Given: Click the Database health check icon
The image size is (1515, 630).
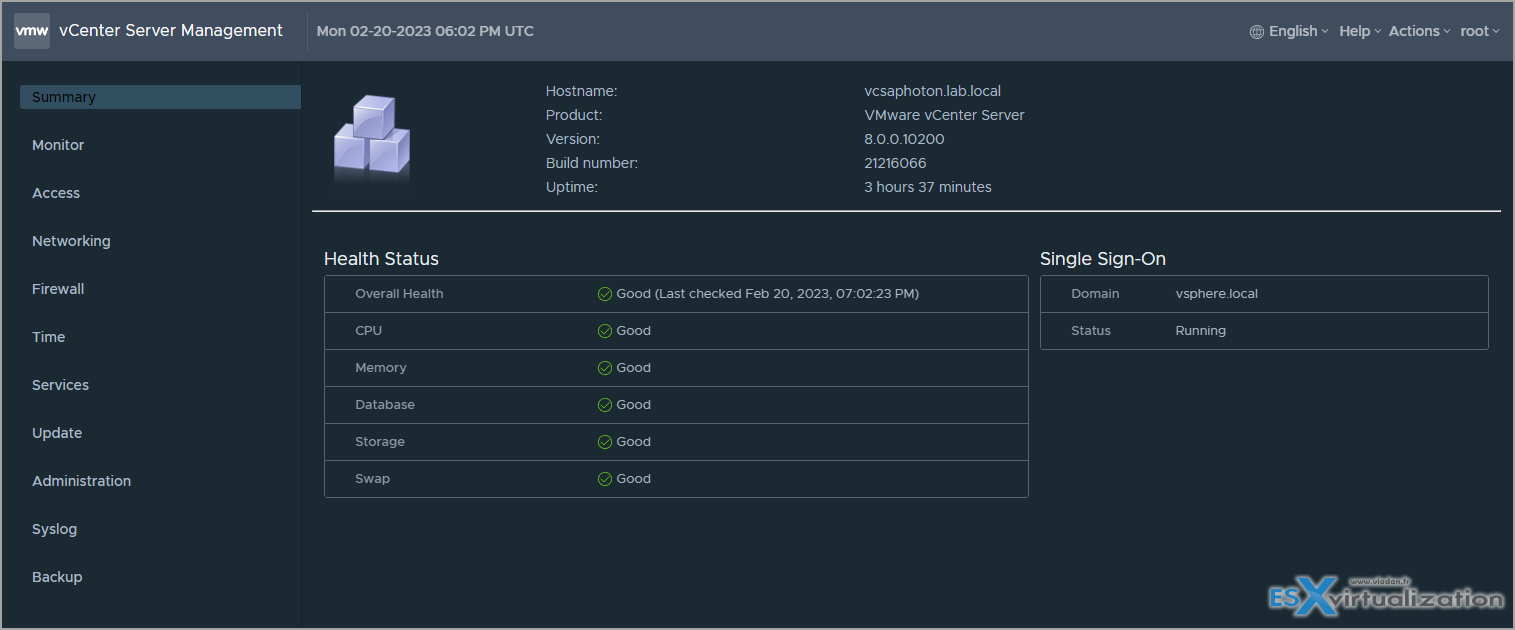Looking at the screenshot, I should 604,405.
